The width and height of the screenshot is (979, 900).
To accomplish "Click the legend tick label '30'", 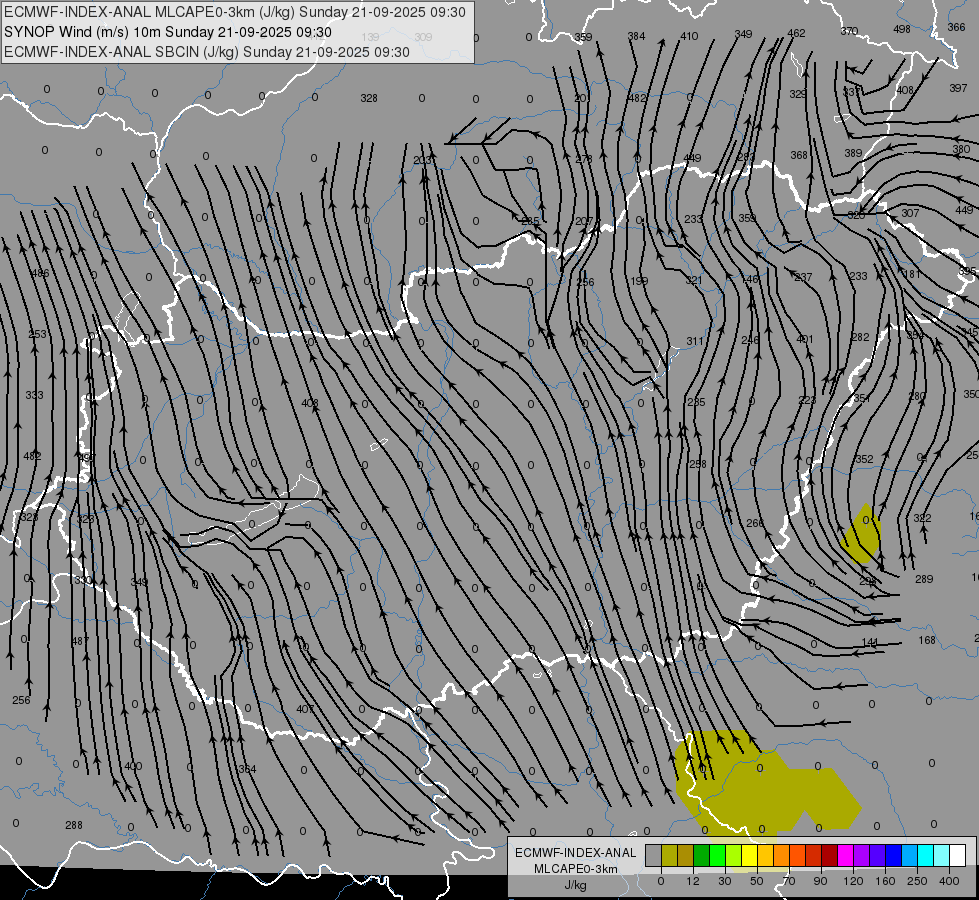I will tap(724, 881).
